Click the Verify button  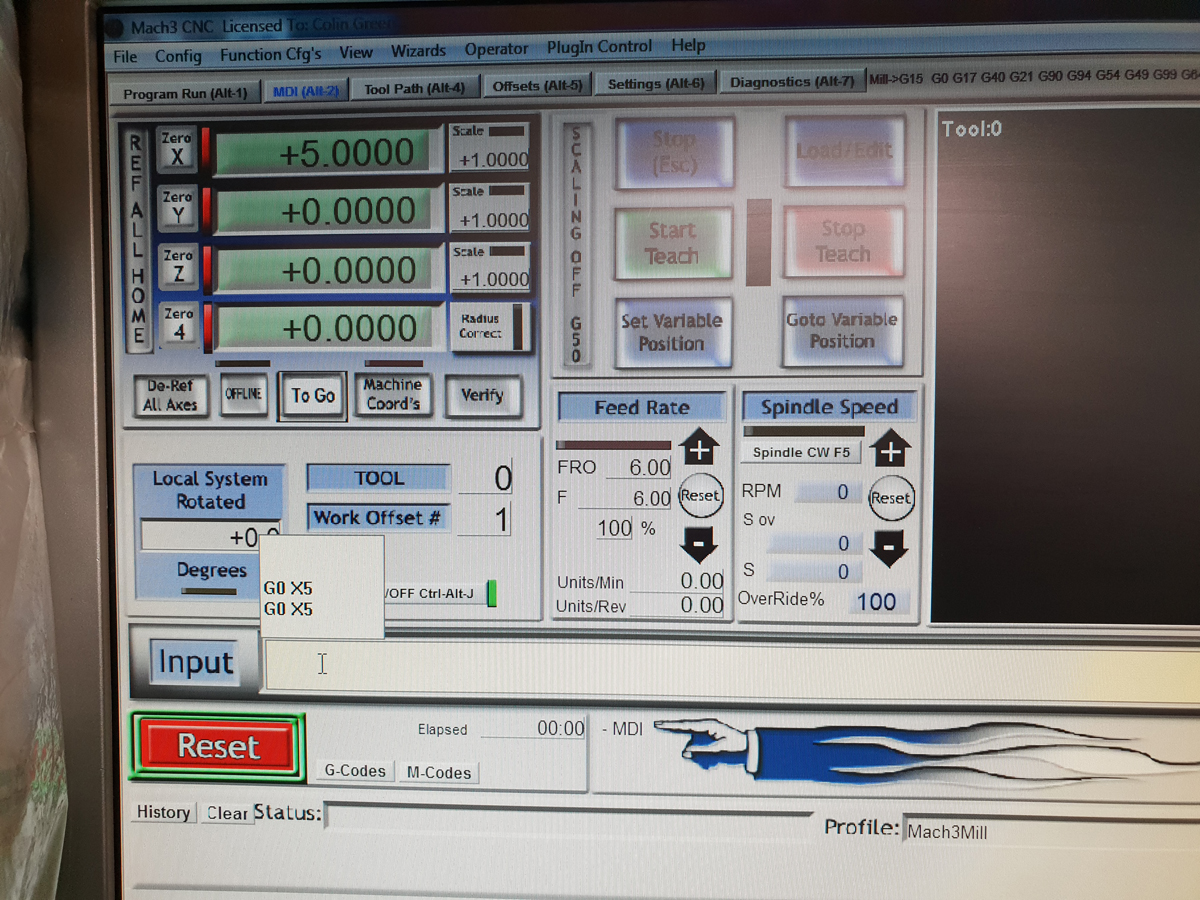pos(482,395)
